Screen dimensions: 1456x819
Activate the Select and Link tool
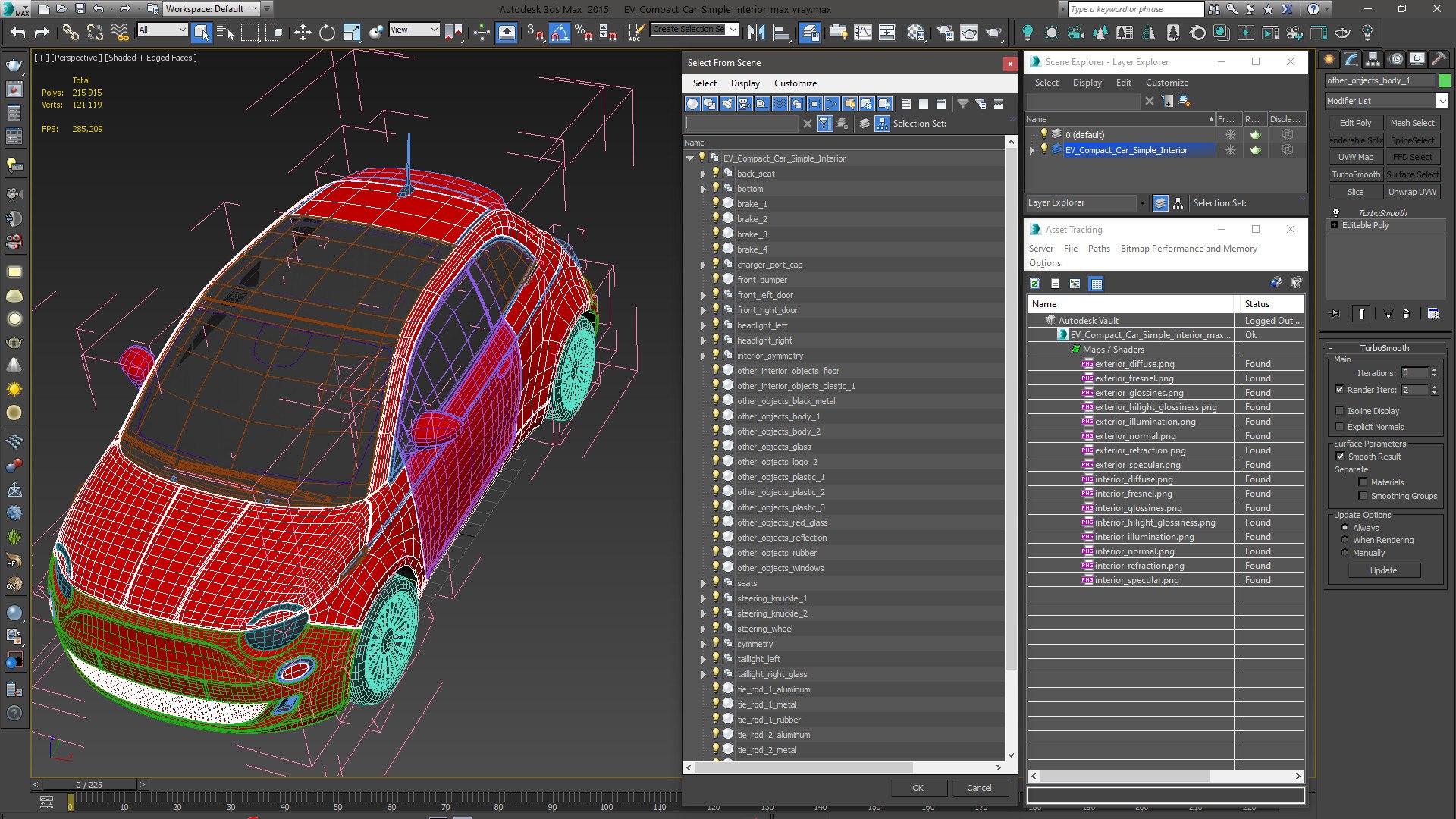click(71, 32)
